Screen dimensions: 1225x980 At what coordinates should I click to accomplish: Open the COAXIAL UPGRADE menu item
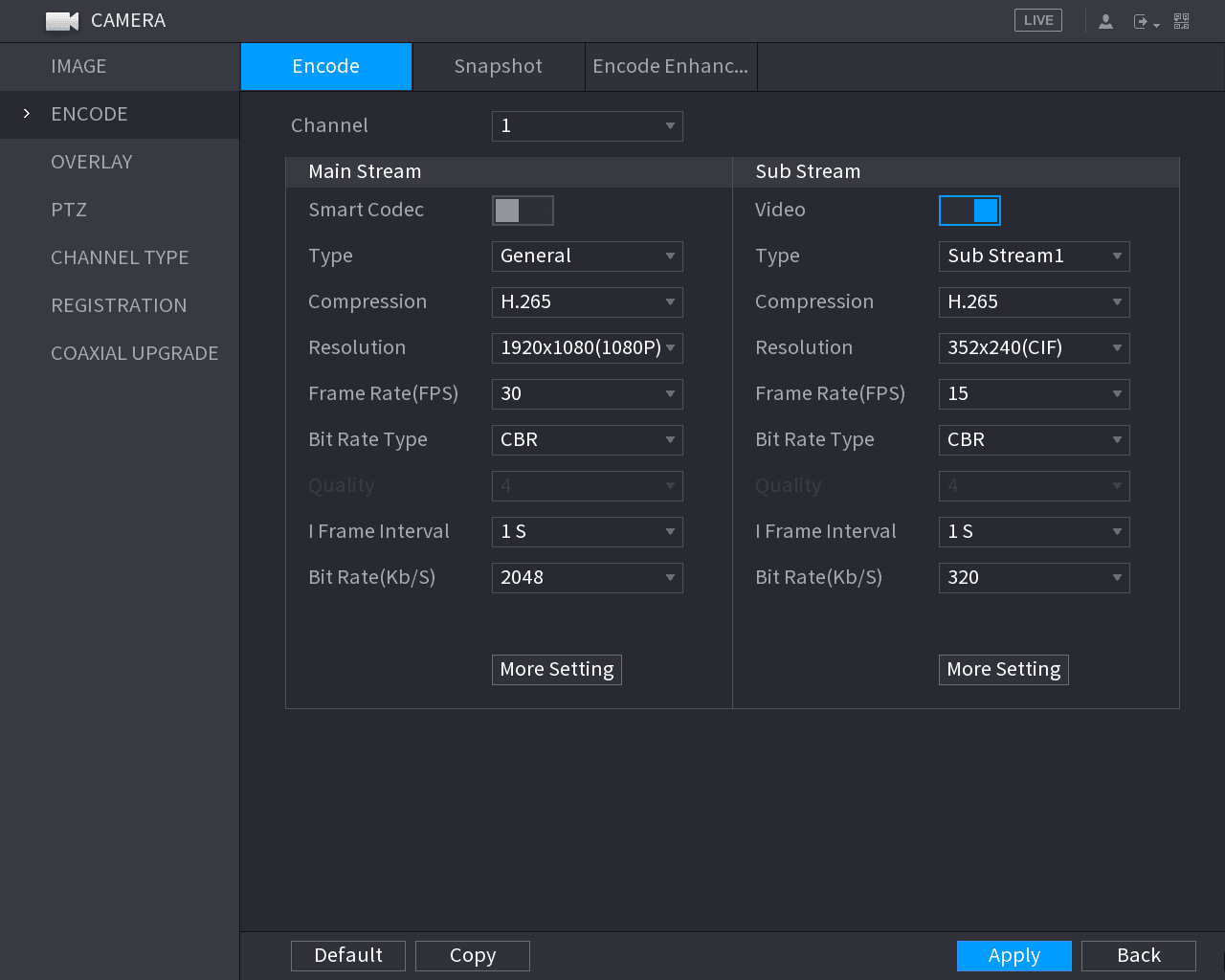(x=120, y=354)
